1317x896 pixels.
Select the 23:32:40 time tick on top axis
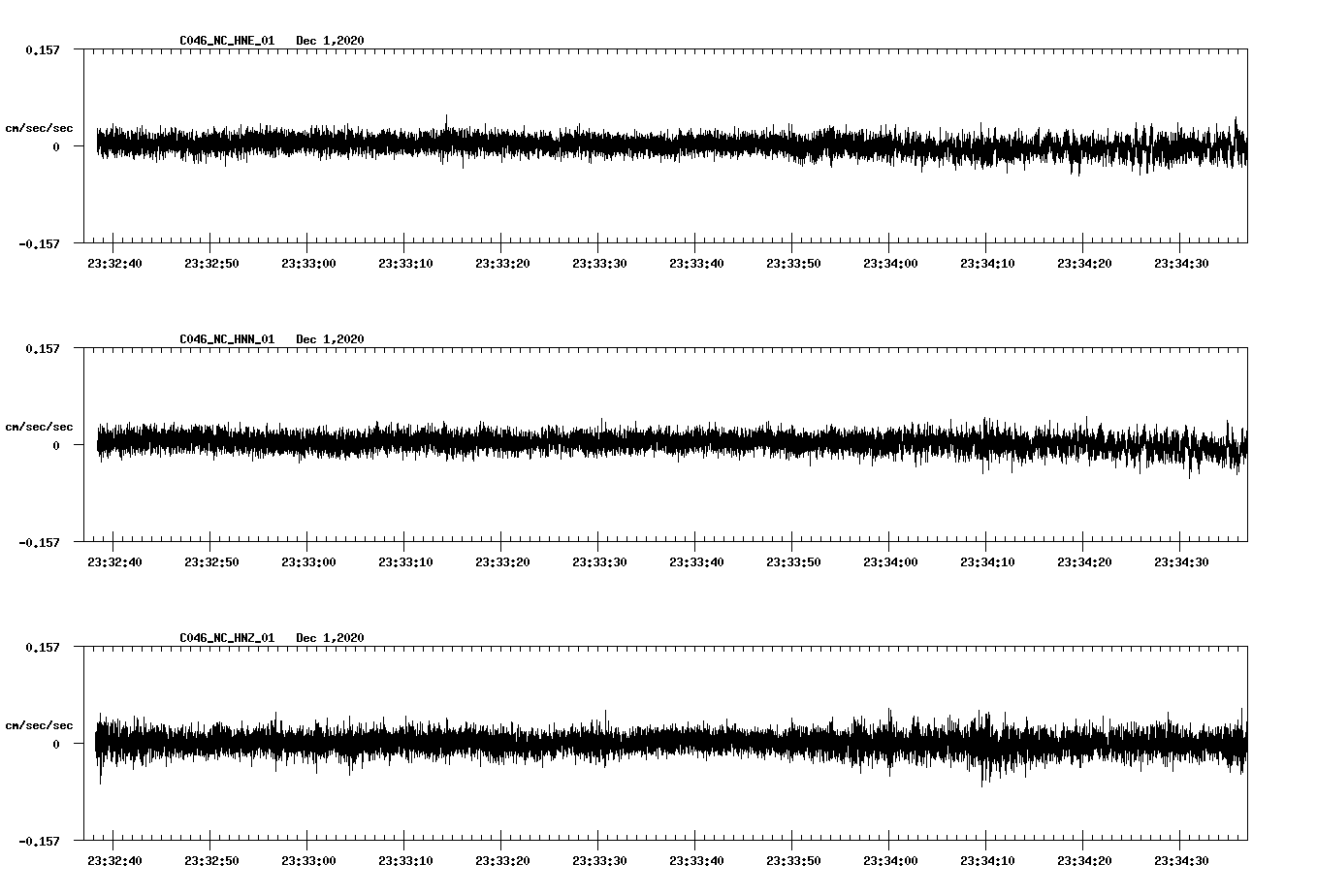(114, 261)
